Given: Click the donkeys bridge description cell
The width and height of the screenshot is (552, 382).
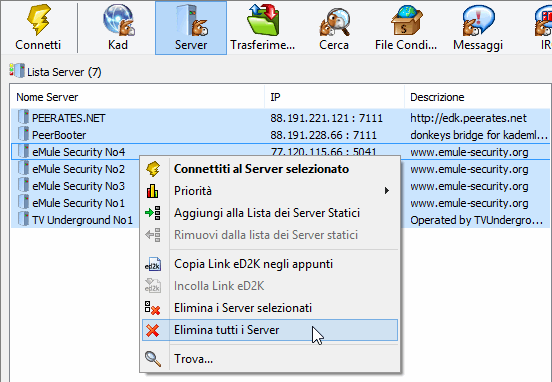Looking at the screenshot, I should tap(479, 135).
